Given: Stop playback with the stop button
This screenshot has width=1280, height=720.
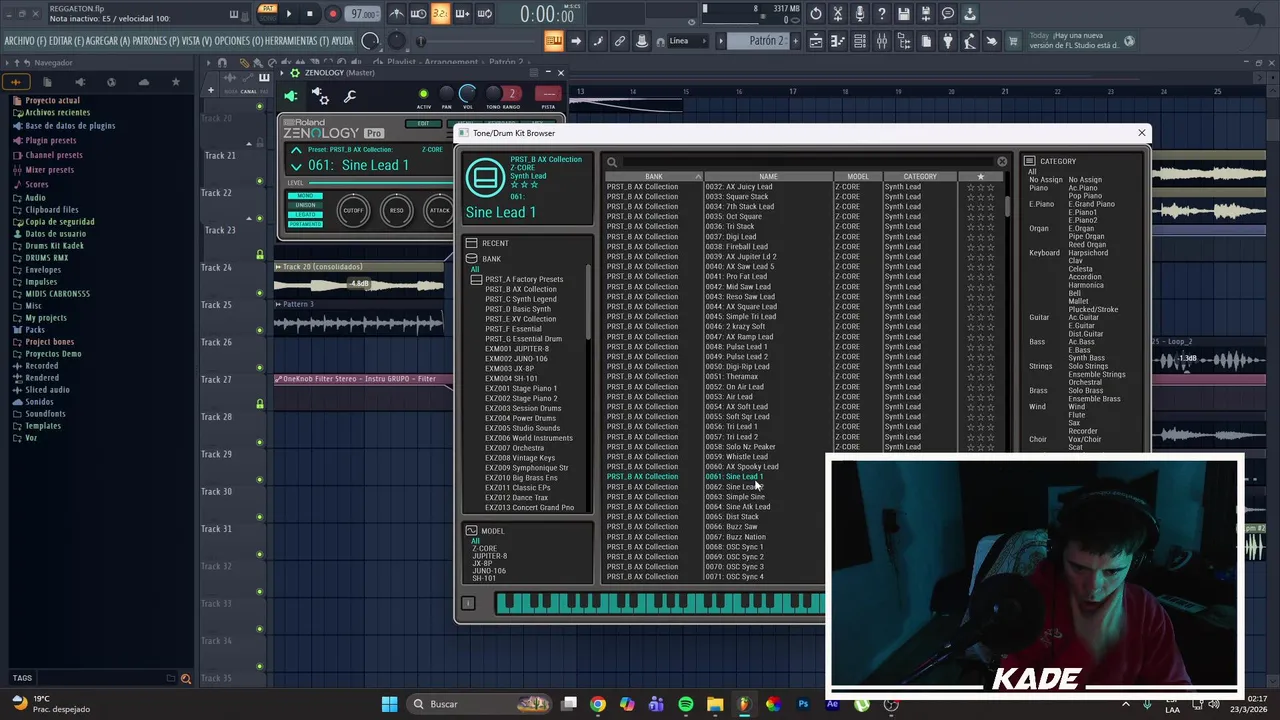Looking at the screenshot, I should (310, 14).
